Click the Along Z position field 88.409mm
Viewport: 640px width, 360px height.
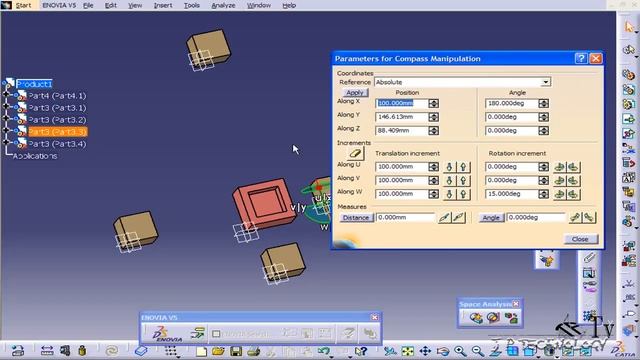point(402,130)
